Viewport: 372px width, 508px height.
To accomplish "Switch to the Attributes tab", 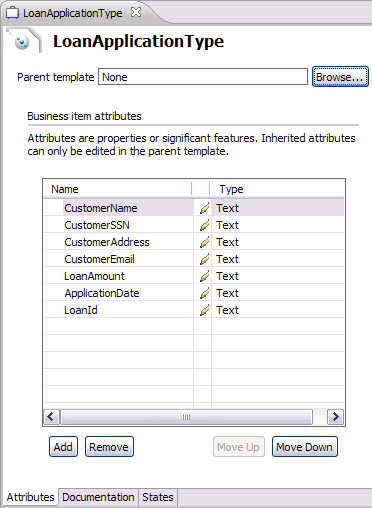I will [x=30, y=497].
